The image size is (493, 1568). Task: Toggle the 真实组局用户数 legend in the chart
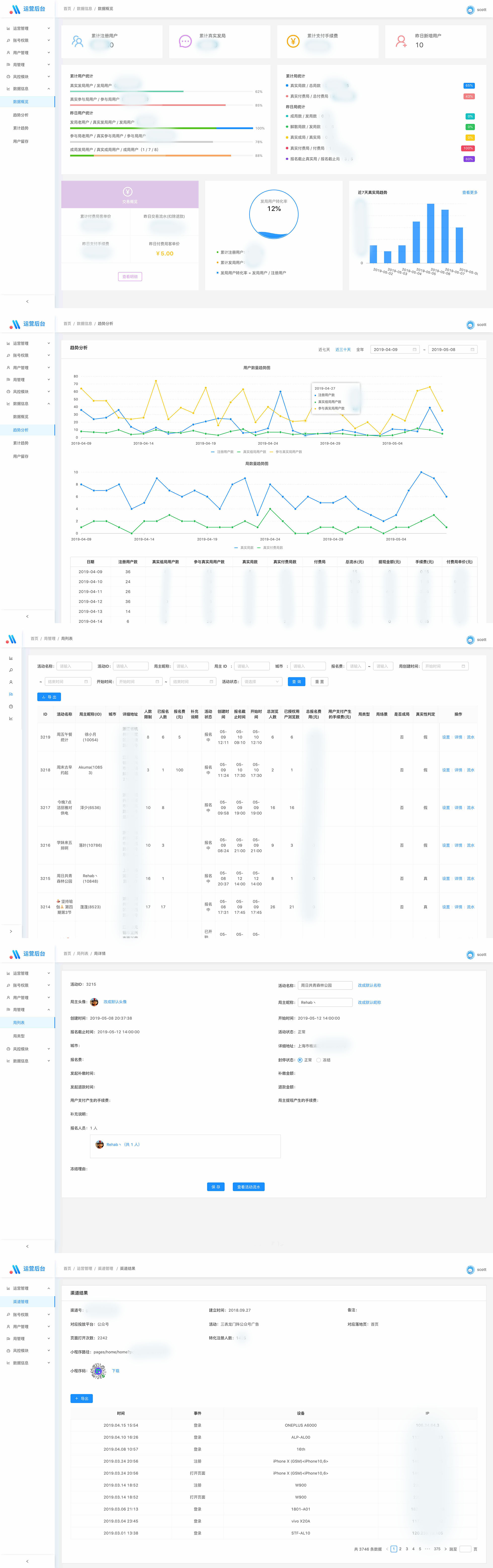point(251,452)
